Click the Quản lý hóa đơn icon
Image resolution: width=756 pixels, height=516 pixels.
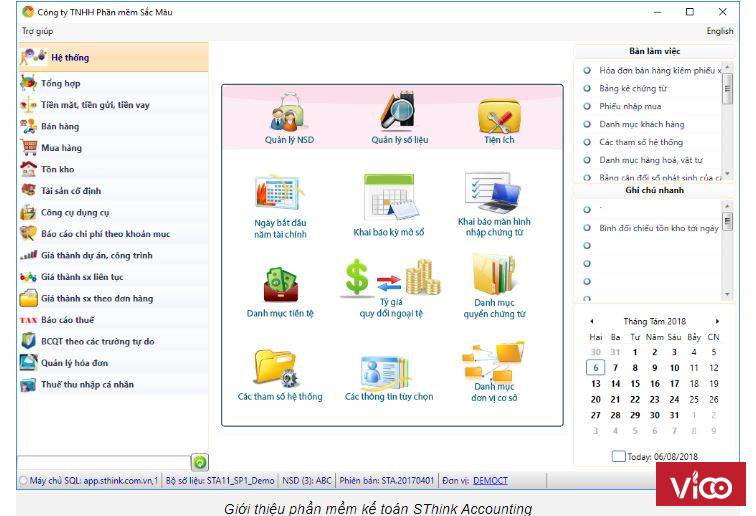28,363
